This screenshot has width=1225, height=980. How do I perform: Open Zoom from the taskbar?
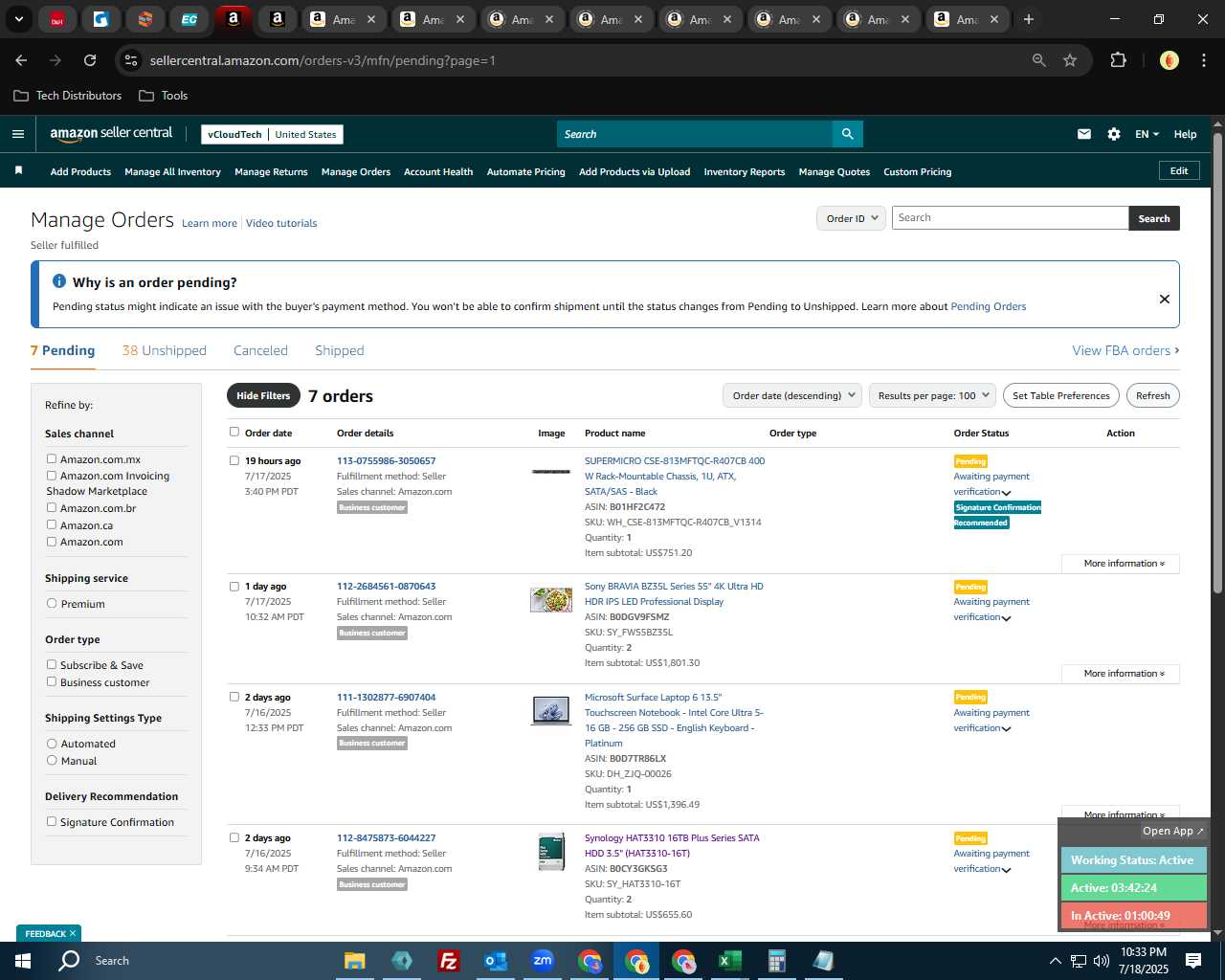click(543, 961)
